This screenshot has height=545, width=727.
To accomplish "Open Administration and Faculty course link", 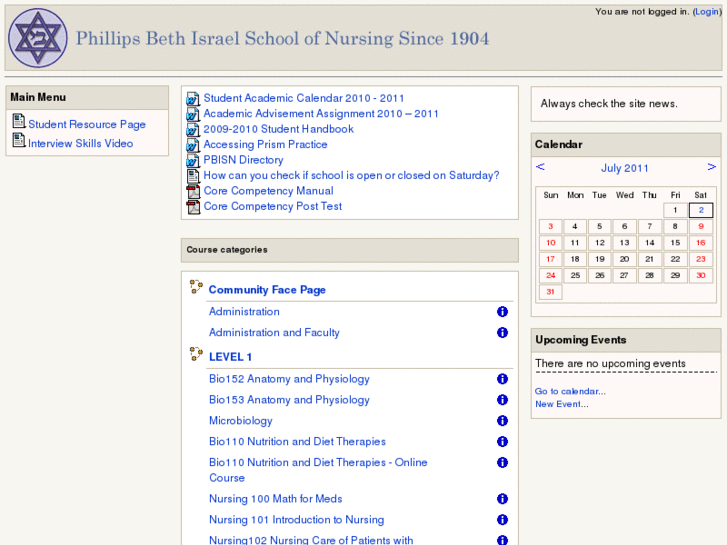I will tap(274, 333).
